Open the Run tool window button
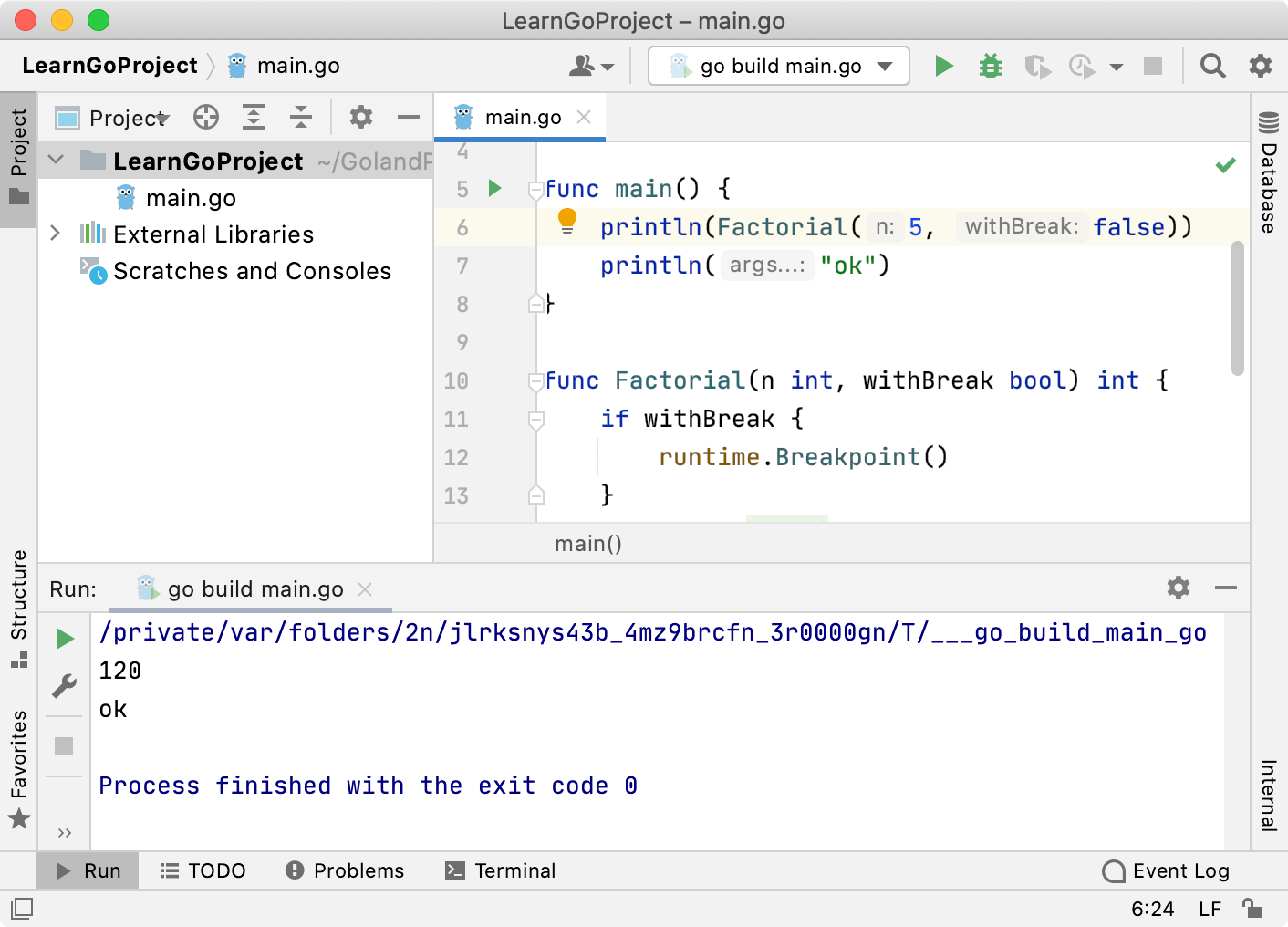The height and width of the screenshot is (927, 1288). point(88,870)
